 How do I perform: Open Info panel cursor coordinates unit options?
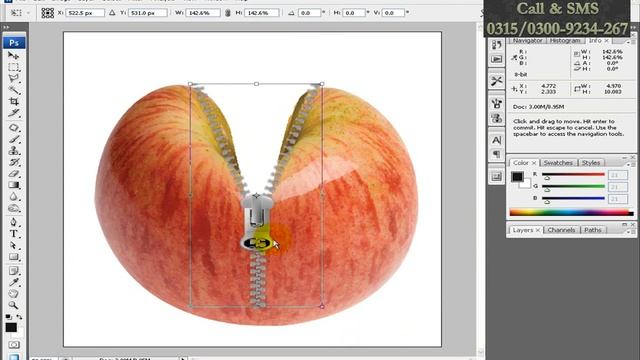(514, 89)
